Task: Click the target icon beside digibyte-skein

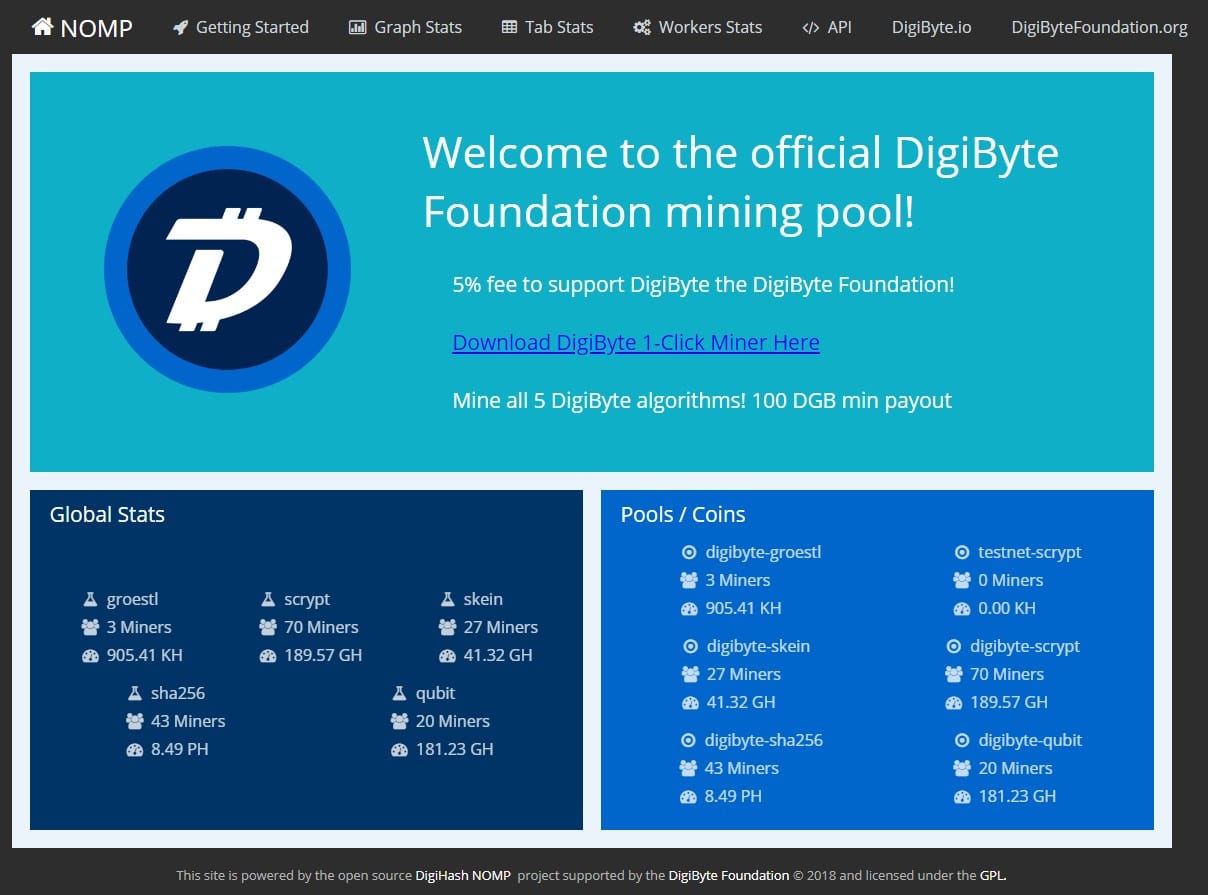Action: pos(689,647)
